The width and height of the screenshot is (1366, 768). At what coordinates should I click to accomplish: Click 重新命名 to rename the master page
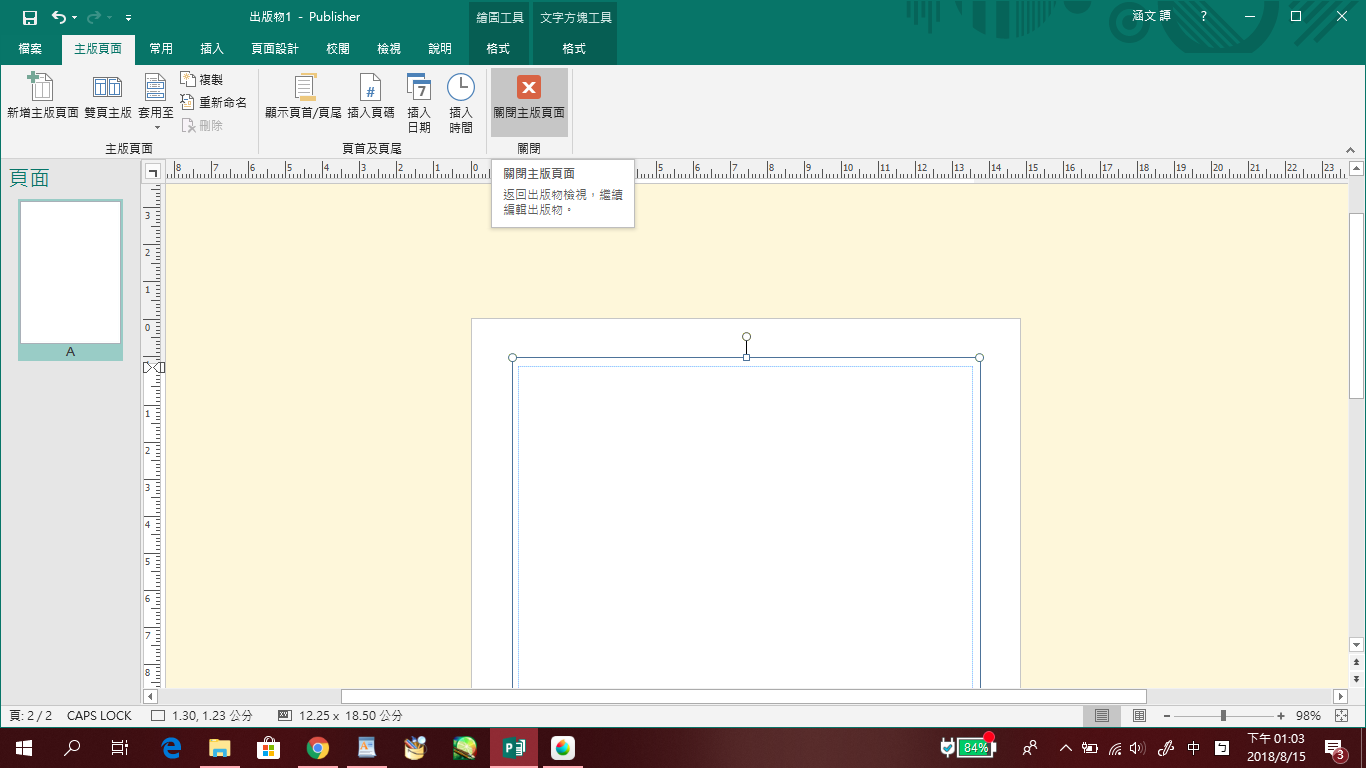tap(213, 102)
